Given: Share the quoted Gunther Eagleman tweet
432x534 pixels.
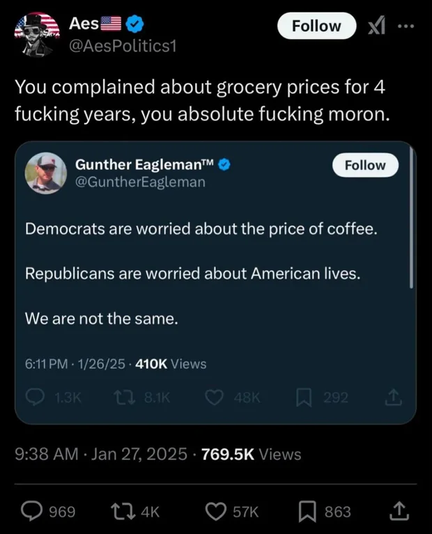Looking at the screenshot, I should coord(394,397).
